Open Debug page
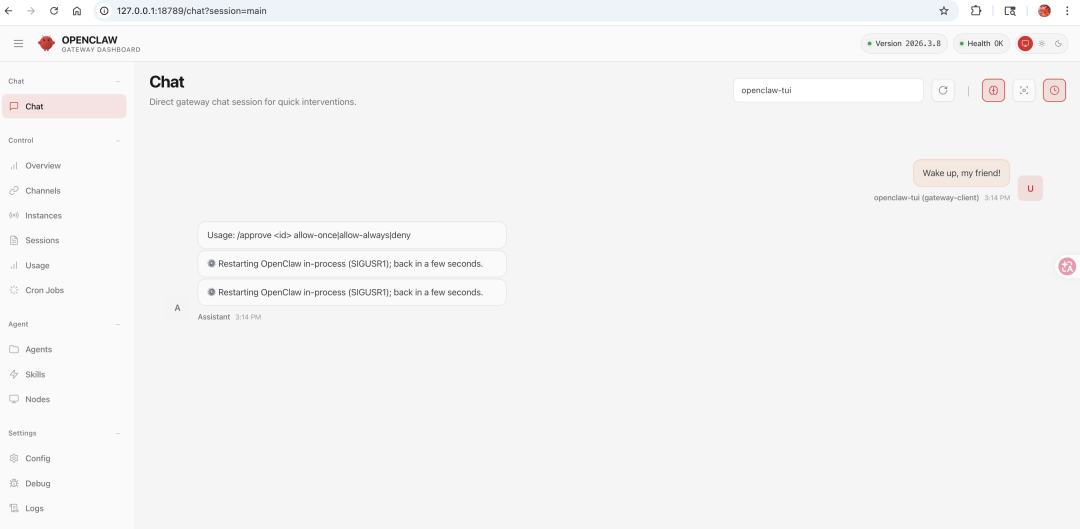Viewport: 1080px width, 529px height. [x=64, y=483]
